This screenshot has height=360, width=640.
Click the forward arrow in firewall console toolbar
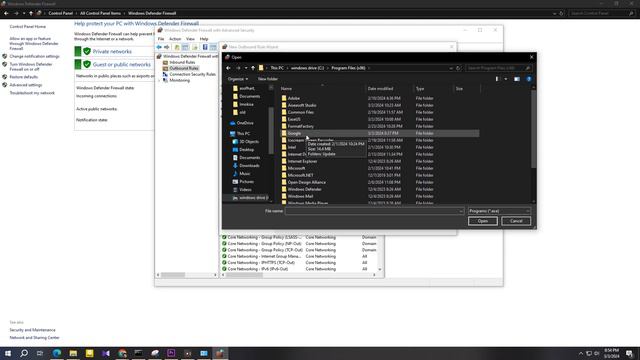coord(167,47)
